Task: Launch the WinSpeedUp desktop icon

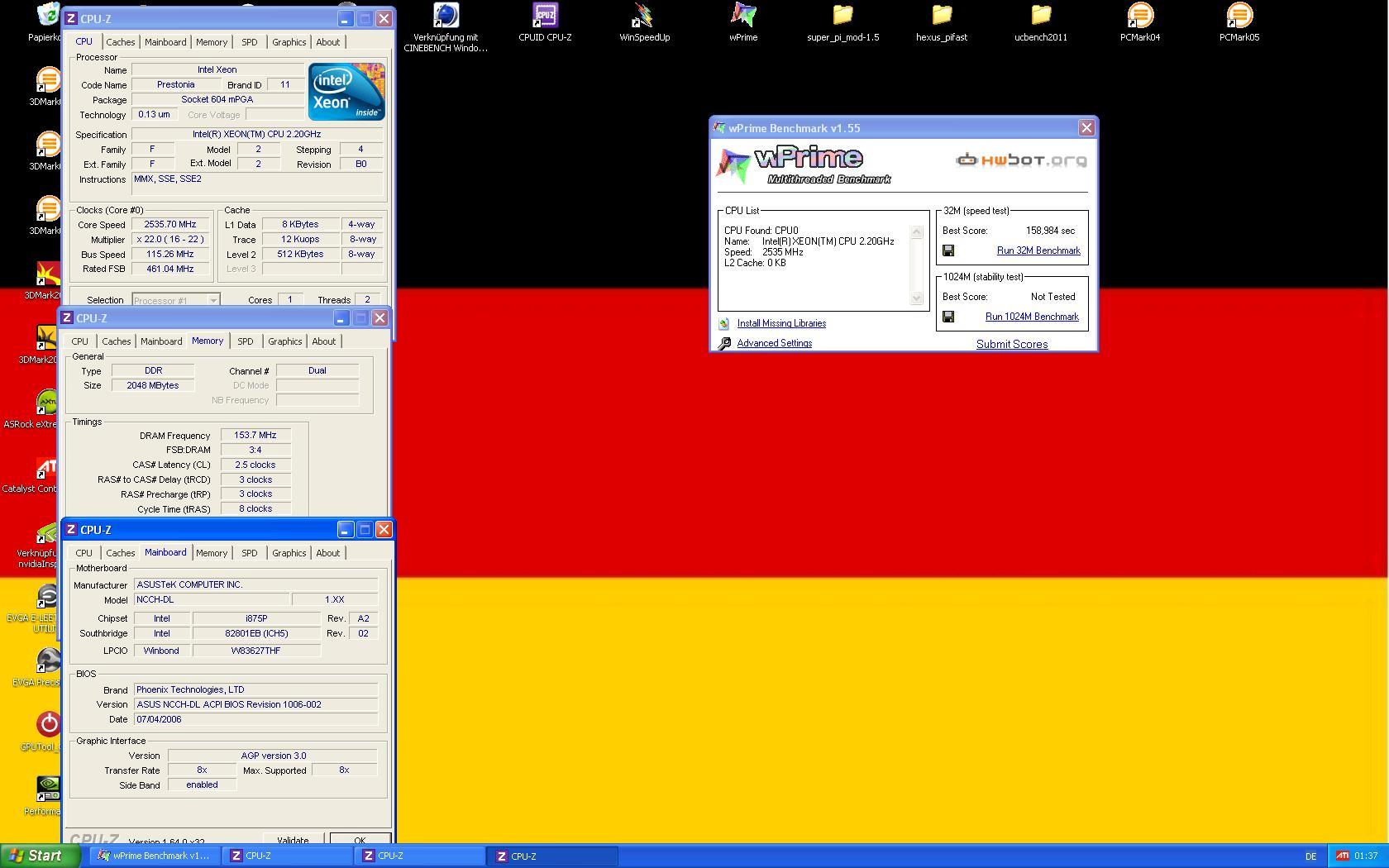Action: [x=644, y=15]
